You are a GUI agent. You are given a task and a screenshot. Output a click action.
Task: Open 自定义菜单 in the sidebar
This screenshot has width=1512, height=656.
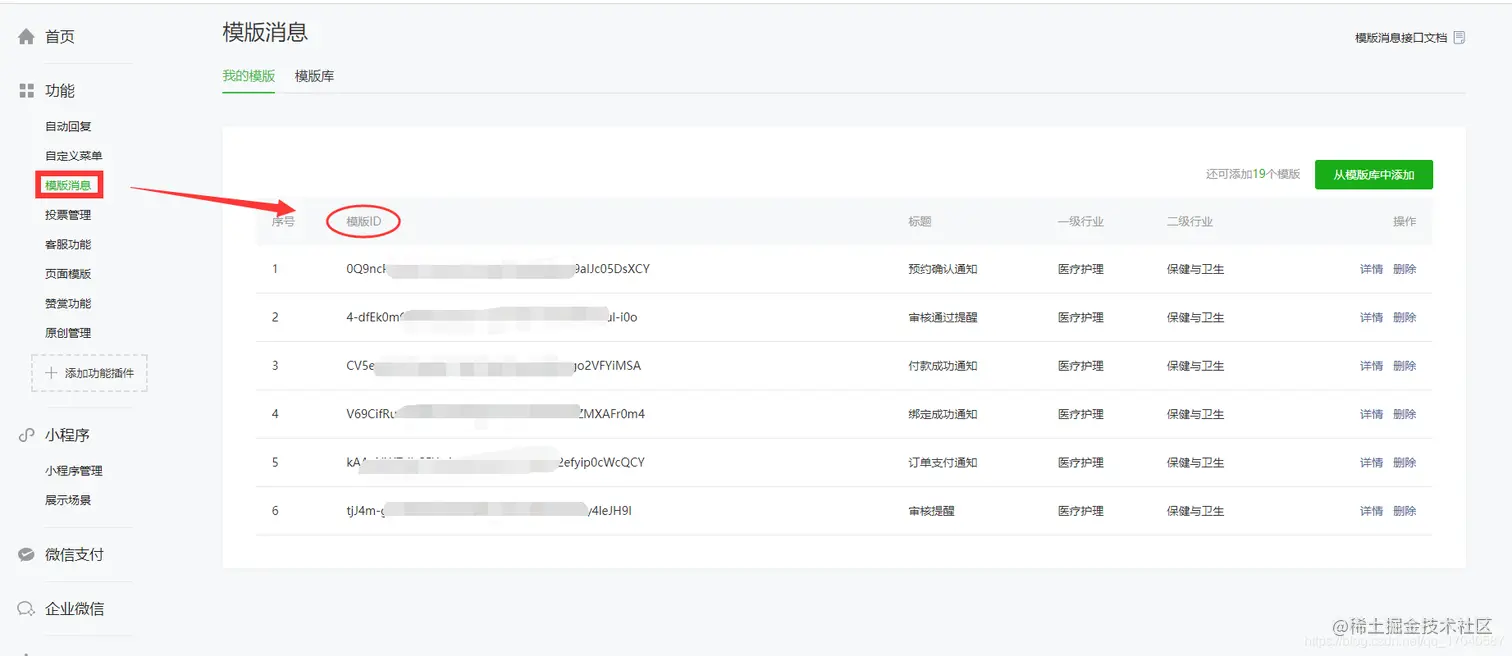pyautogui.click(x=73, y=156)
